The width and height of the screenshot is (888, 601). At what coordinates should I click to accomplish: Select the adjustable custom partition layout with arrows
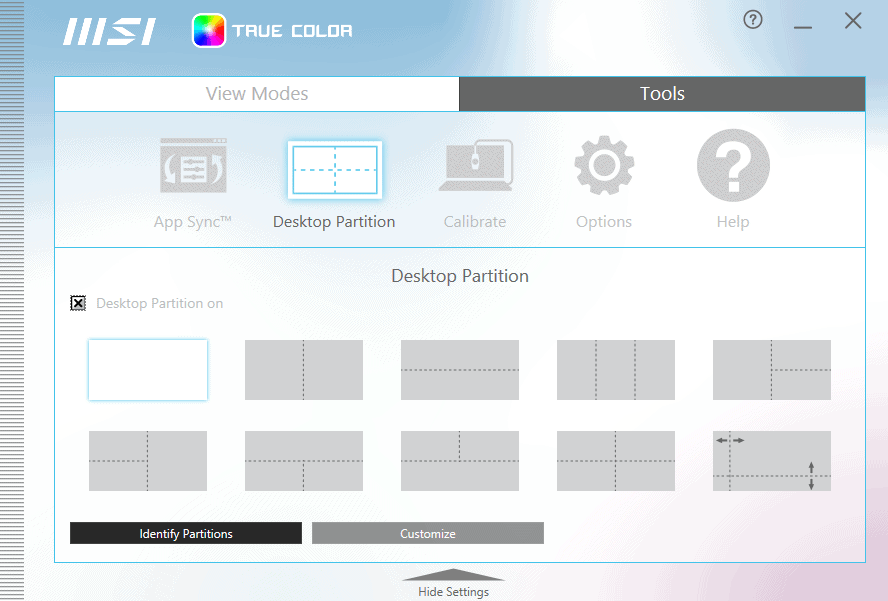click(x=772, y=461)
